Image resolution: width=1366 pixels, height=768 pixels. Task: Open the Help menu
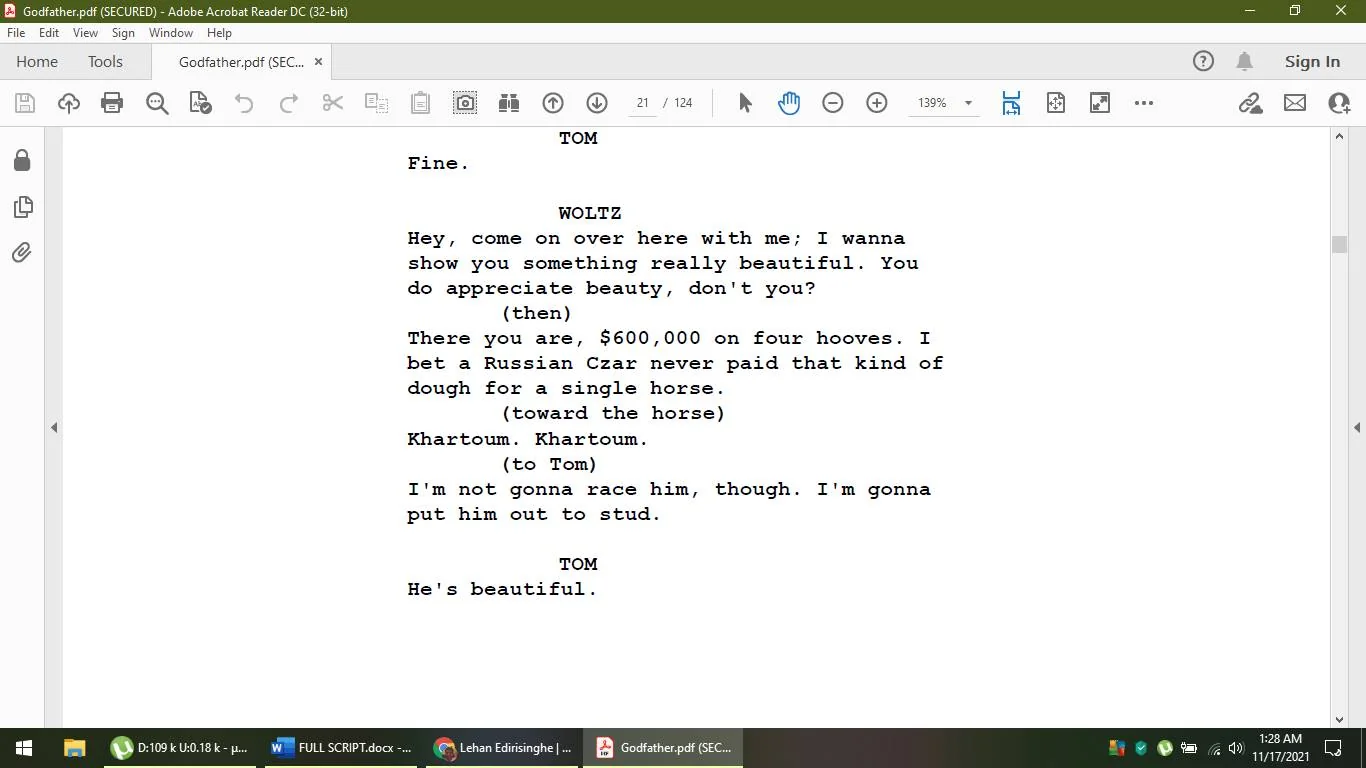click(219, 33)
